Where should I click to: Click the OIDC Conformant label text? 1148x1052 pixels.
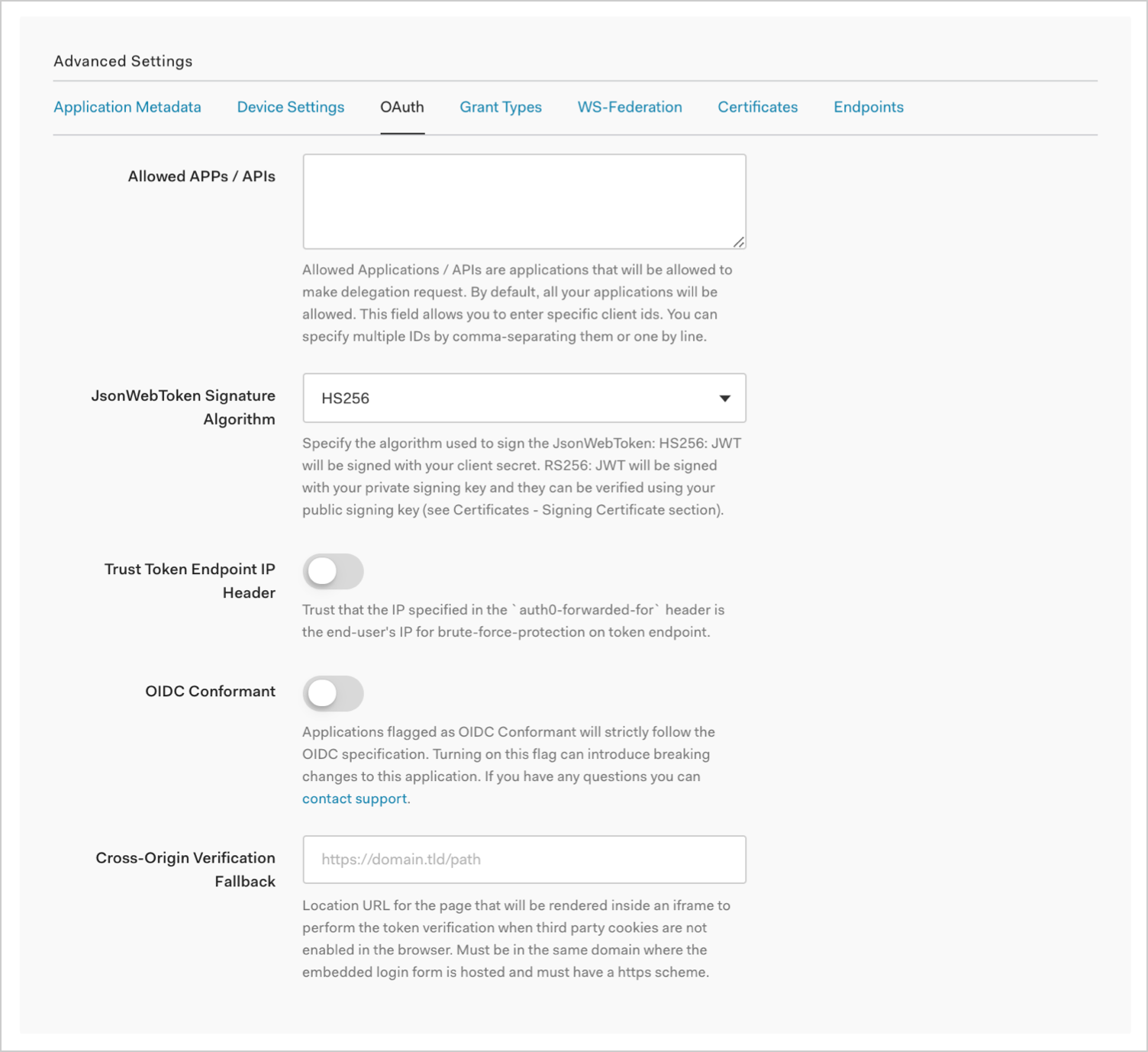click(210, 691)
